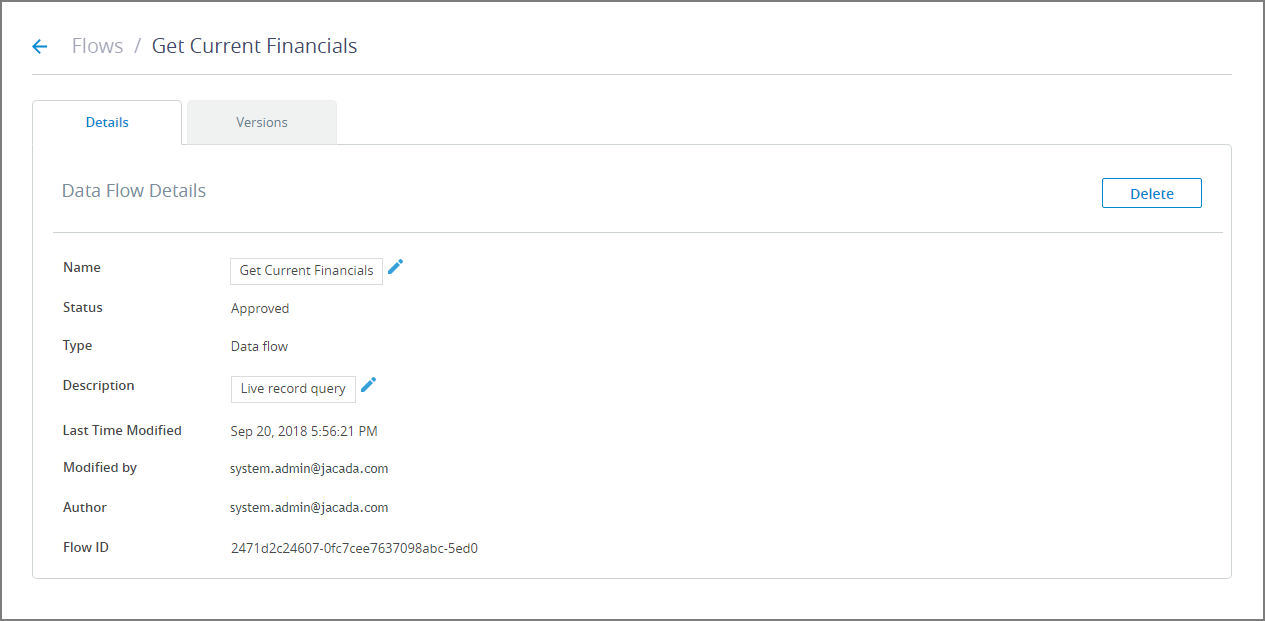Delete this data flow
The width and height of the screenshot is (1265, 621).
pyautogui.click(x=1152, y=193)
